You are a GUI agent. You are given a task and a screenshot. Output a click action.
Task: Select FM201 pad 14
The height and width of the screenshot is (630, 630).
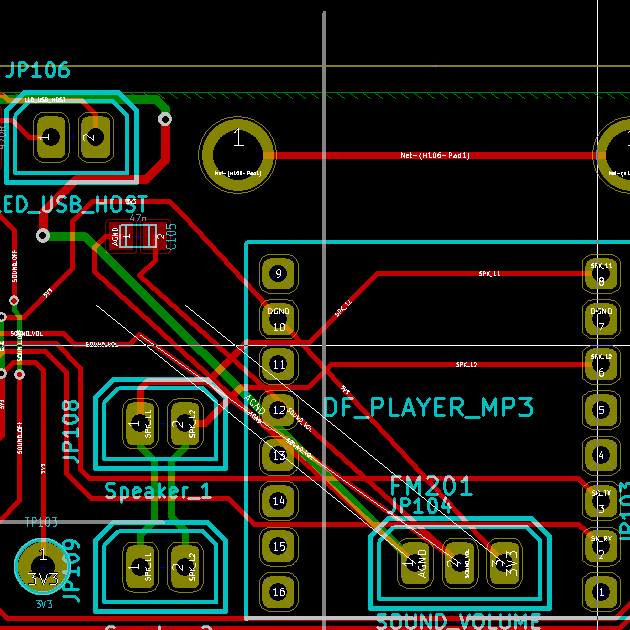[278, 501]
